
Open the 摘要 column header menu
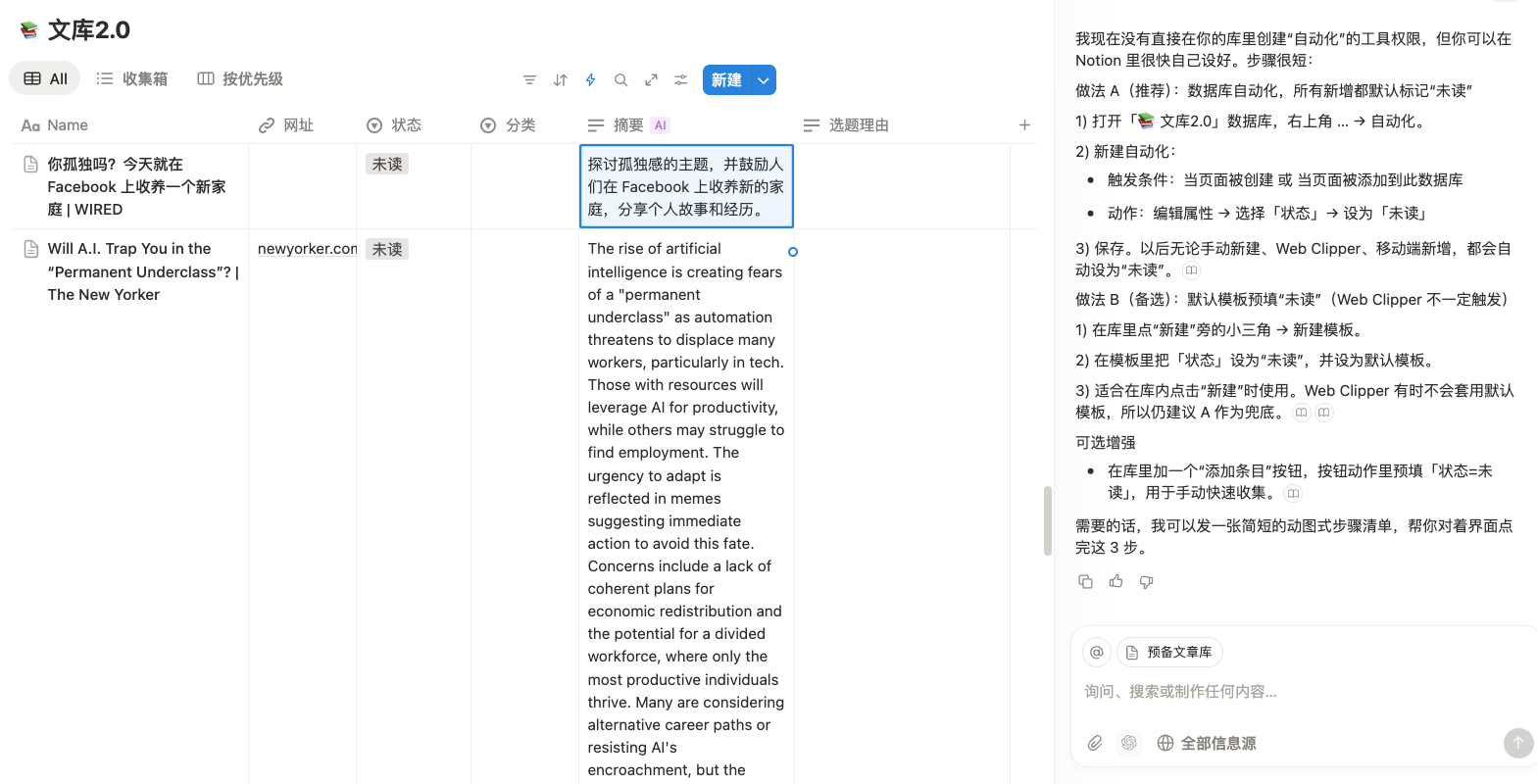tap(686, 125)
